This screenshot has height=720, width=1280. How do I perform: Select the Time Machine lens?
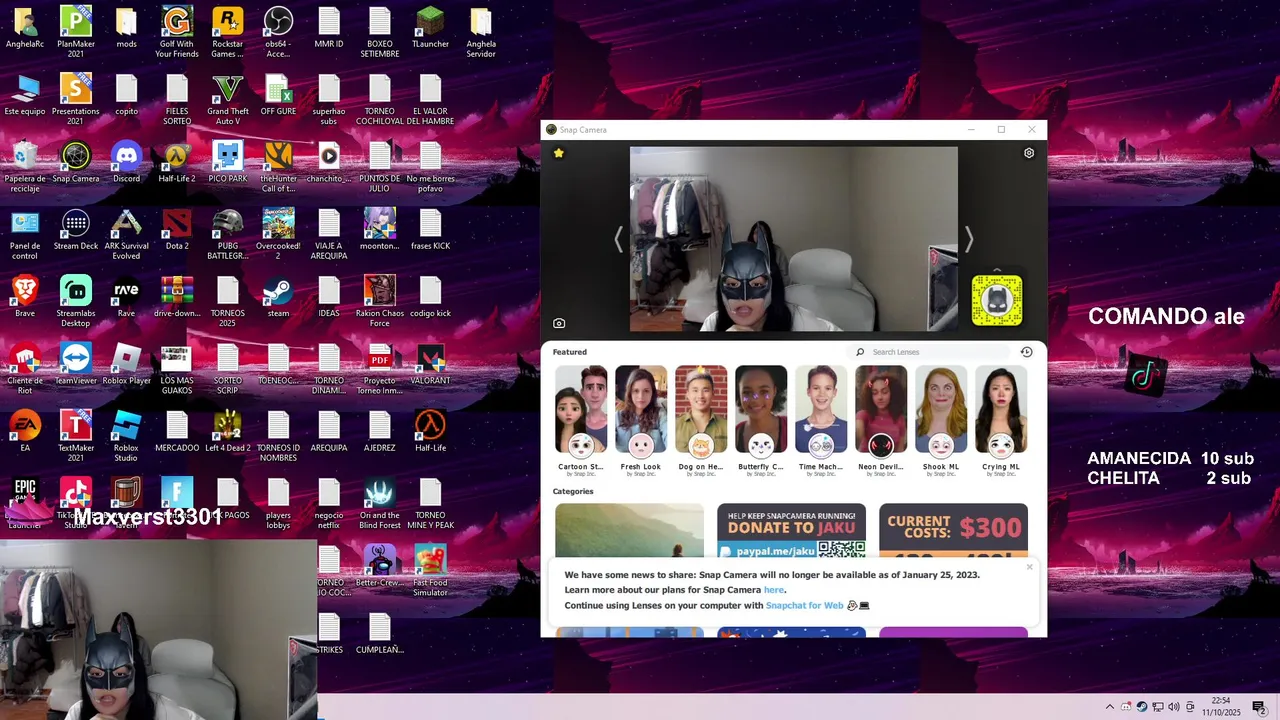[821, 420]
